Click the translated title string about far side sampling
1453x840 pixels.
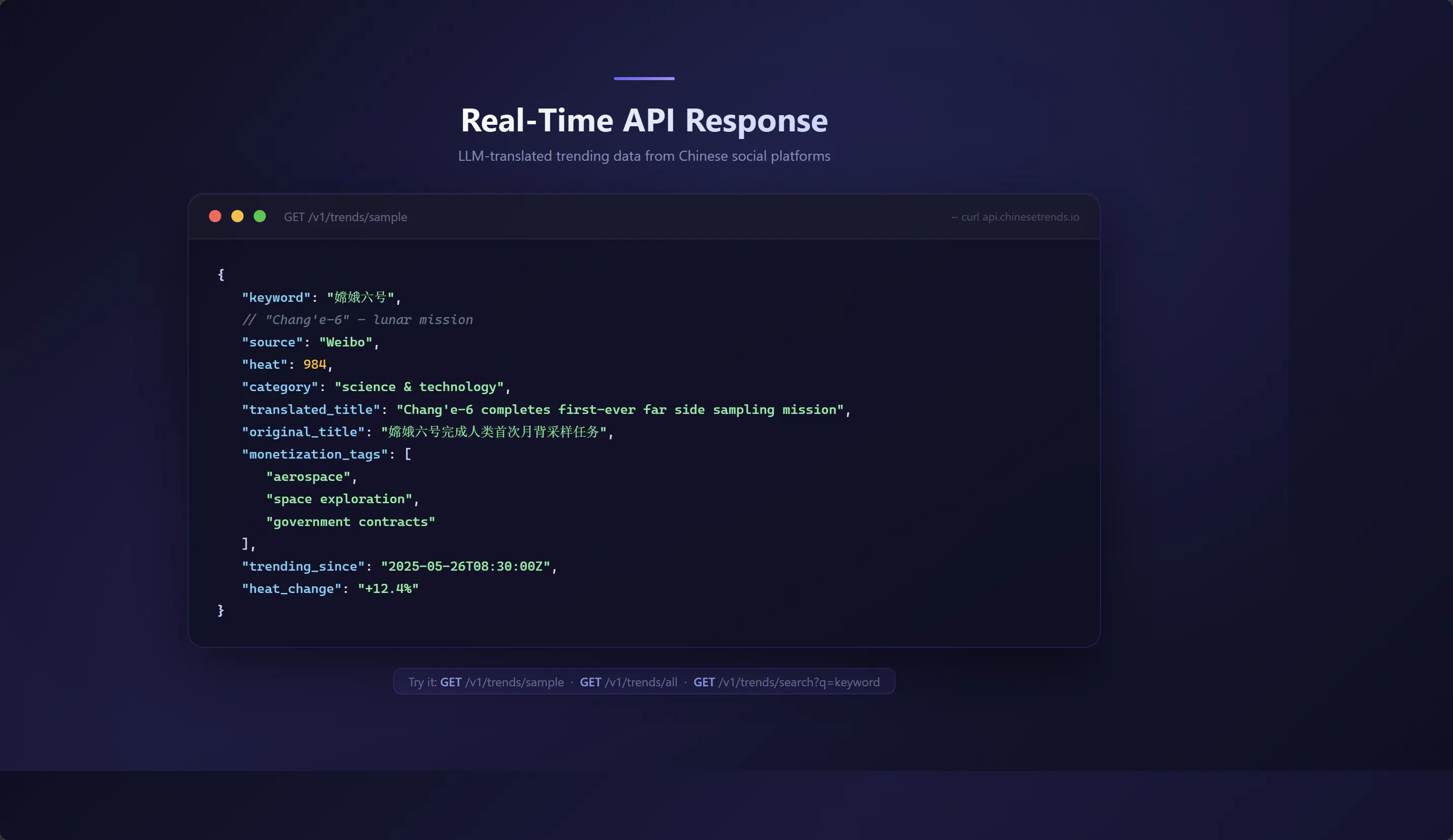pyautogui.click(x=620, y=409)
